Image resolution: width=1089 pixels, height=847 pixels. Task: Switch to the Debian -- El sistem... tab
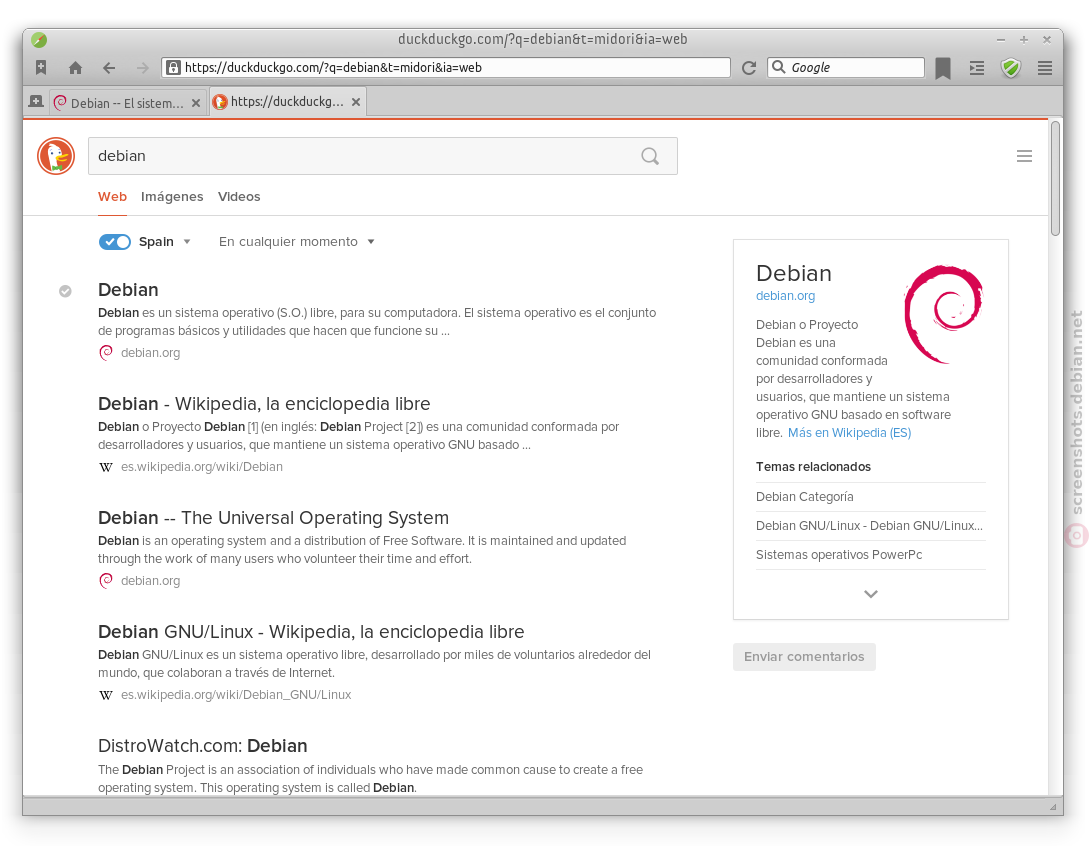pos(128,103)
